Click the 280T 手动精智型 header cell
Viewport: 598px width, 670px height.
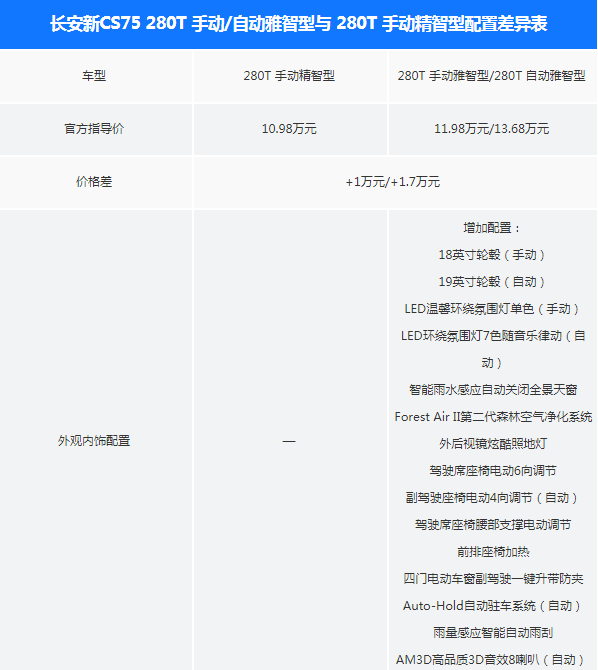289,76
